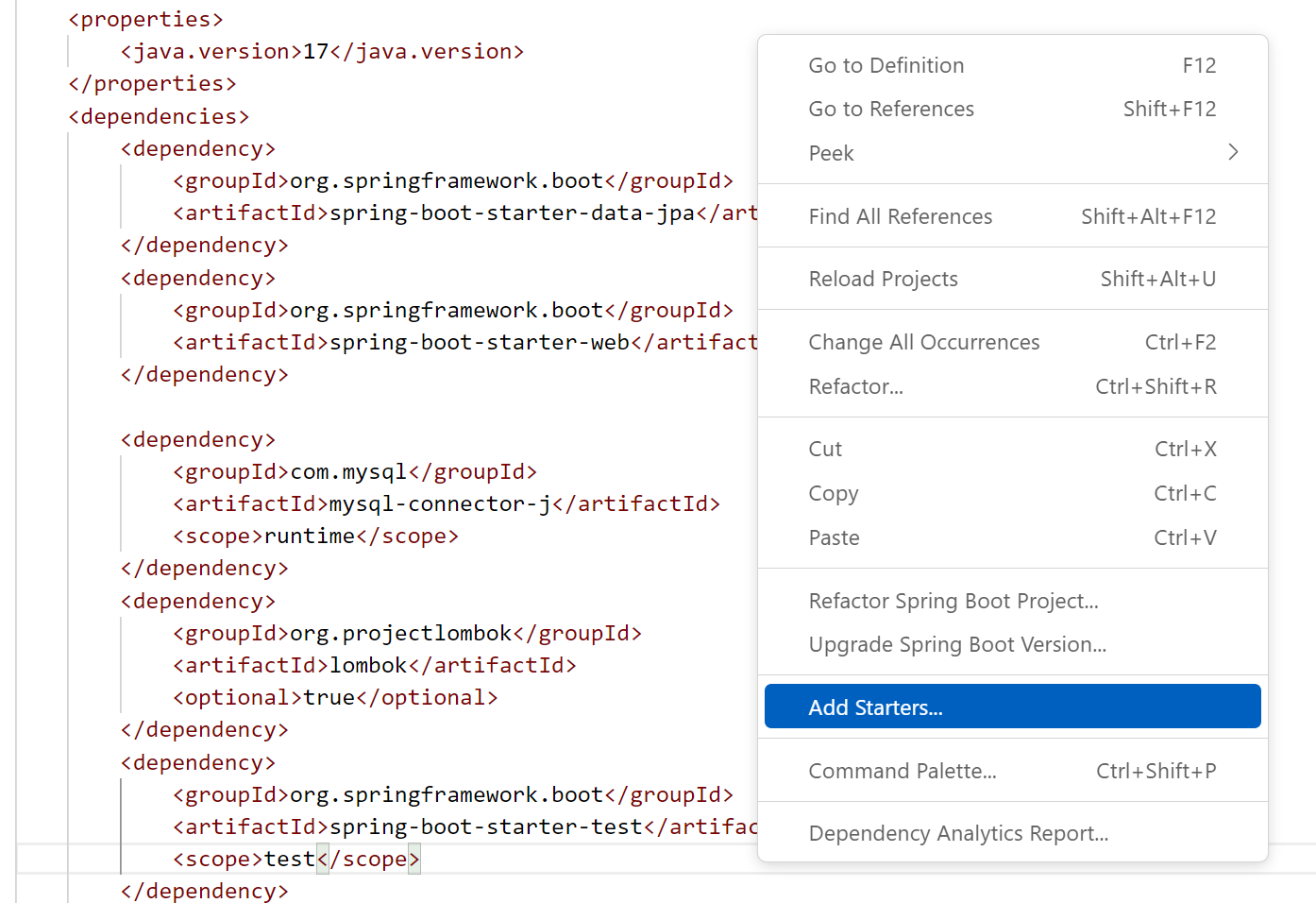Choose Copy from the context menu
Image resolution: width=1316 pixels, height=903 pixels.
833,493
